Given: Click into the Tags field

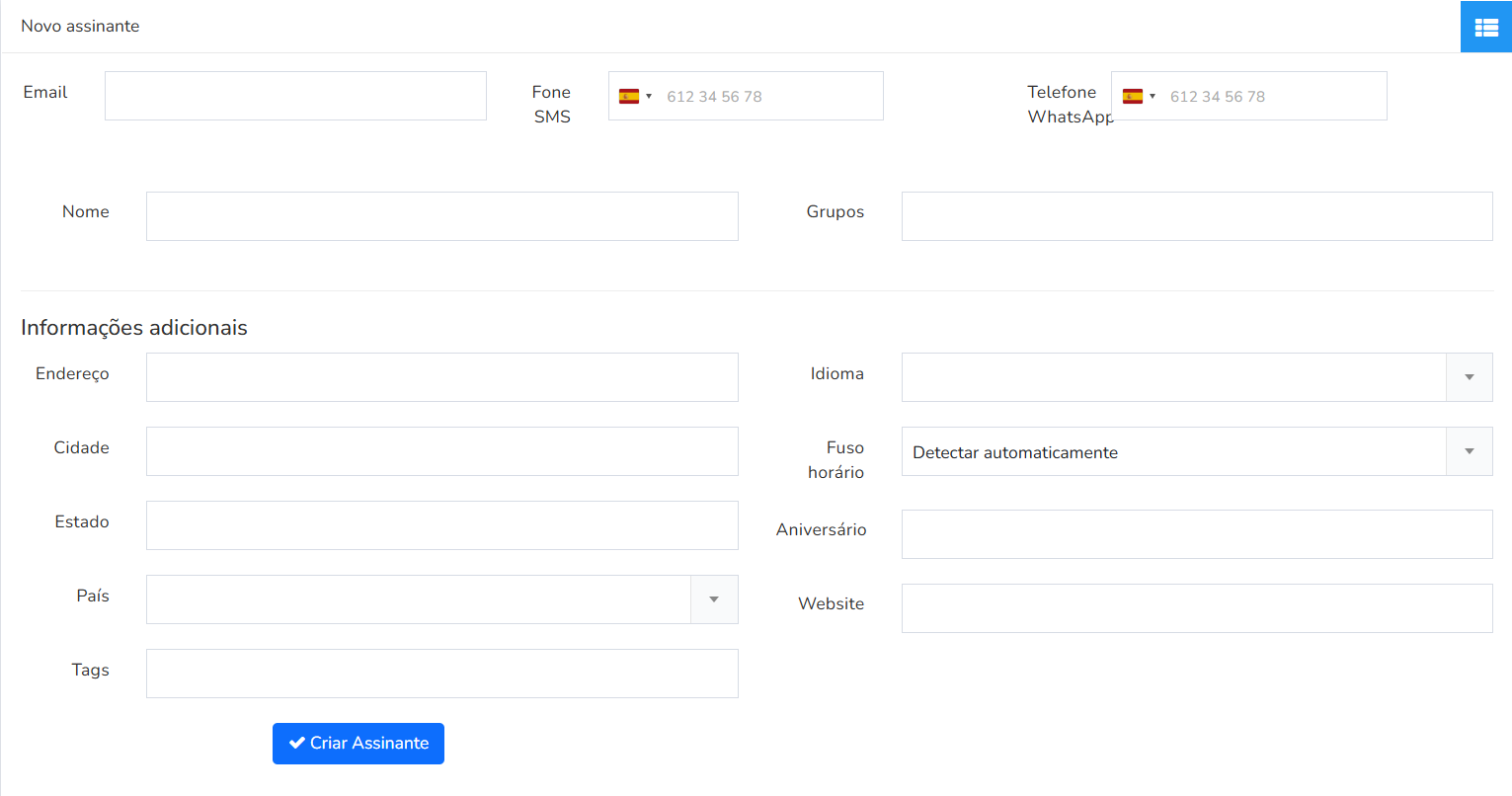Looking at the screenshot, I should (442, 673).
